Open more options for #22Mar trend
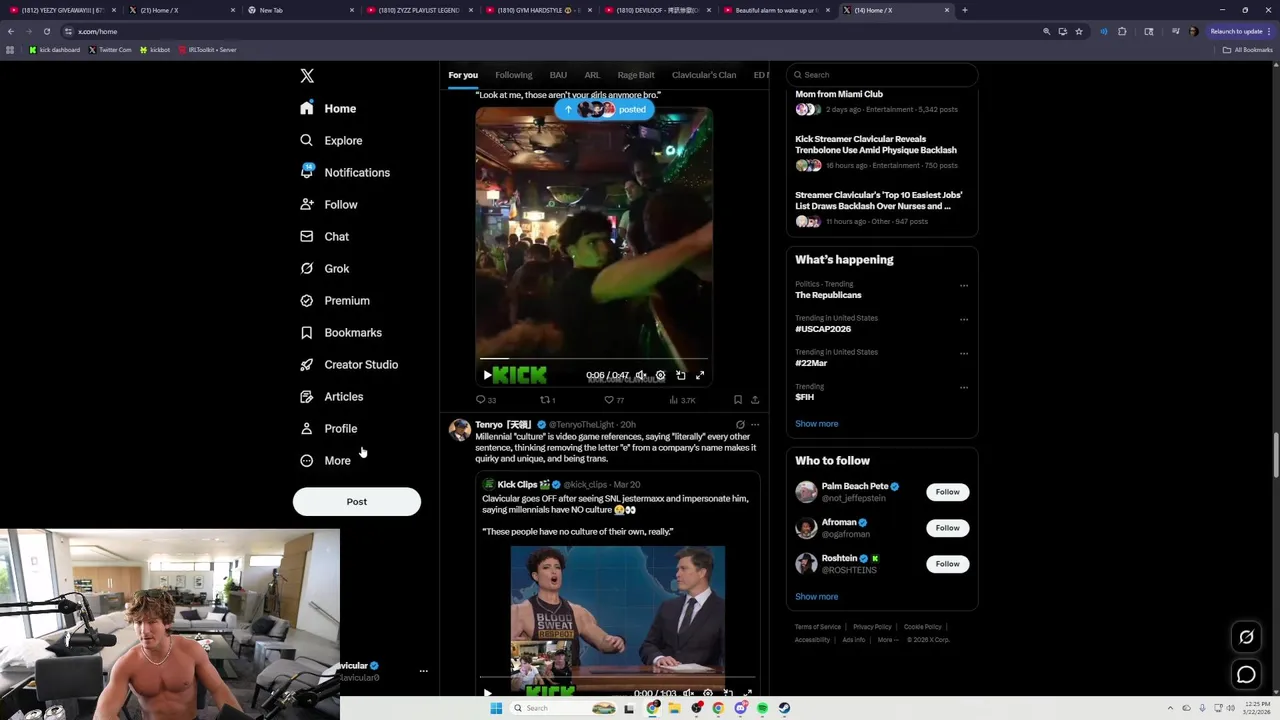1280x720 pixels. 964,354
